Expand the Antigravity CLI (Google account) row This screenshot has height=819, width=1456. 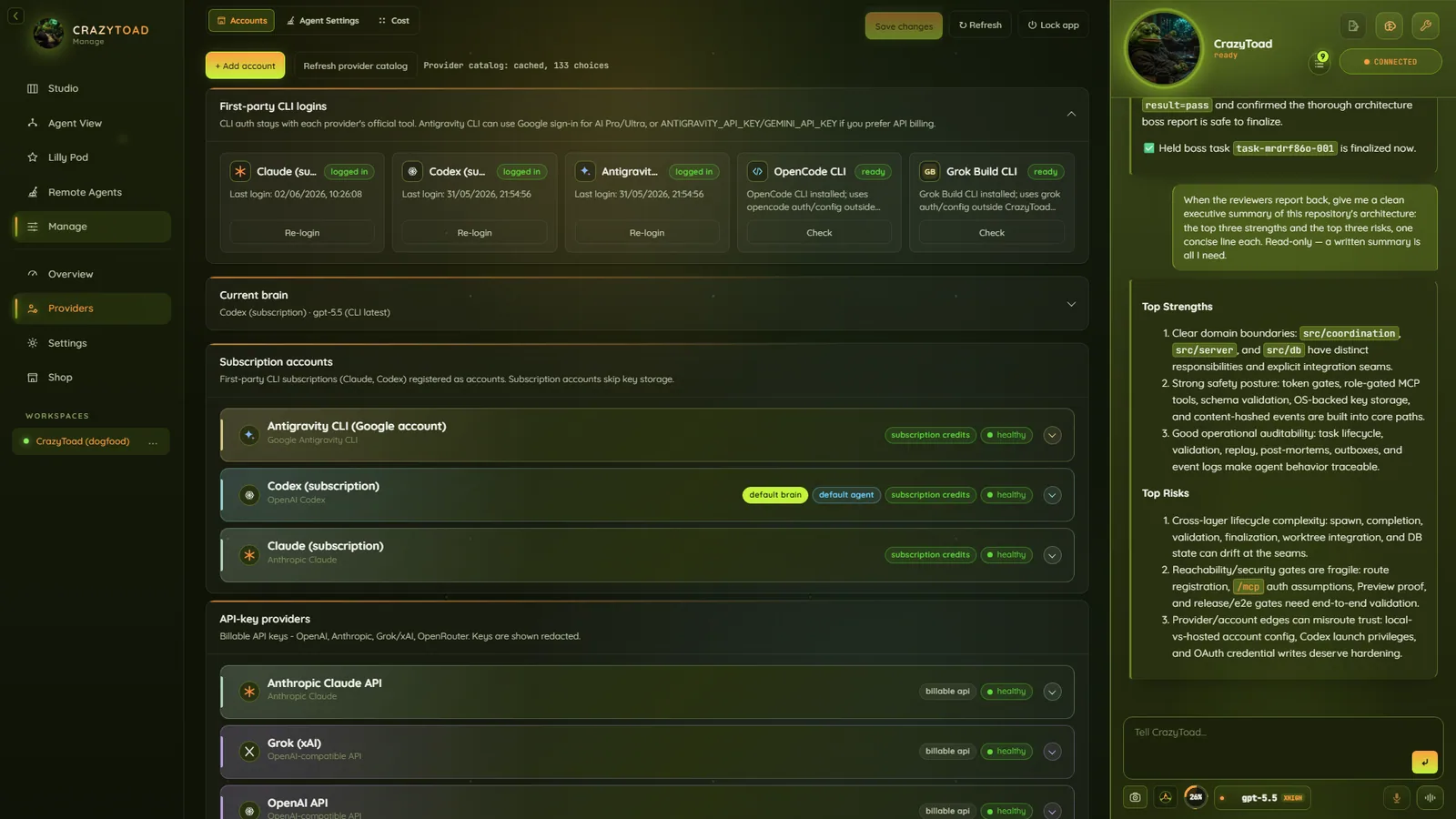pyautogui.click(x=1052, y=435)
